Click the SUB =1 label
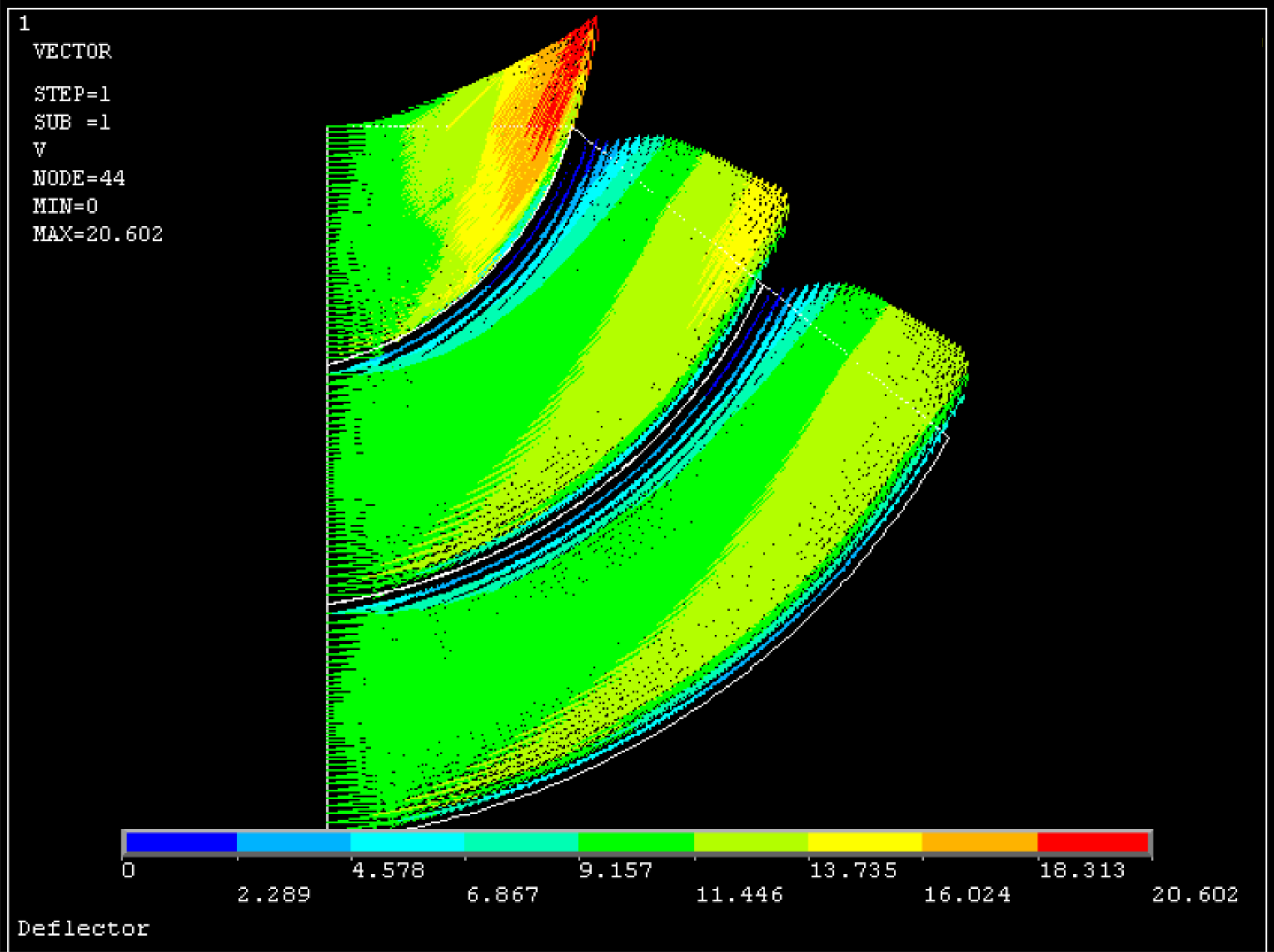This screenshot has height=952, width=1274. (x=72, y=122)
